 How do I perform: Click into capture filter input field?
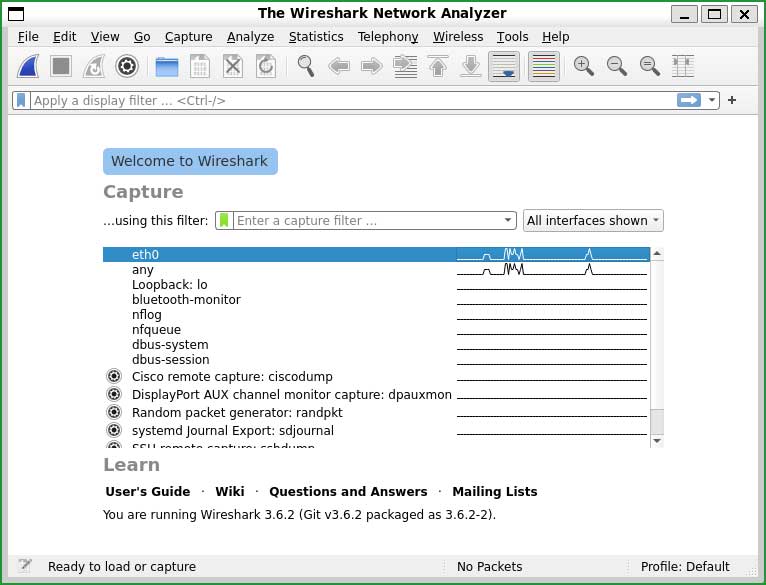pos(367,220)
